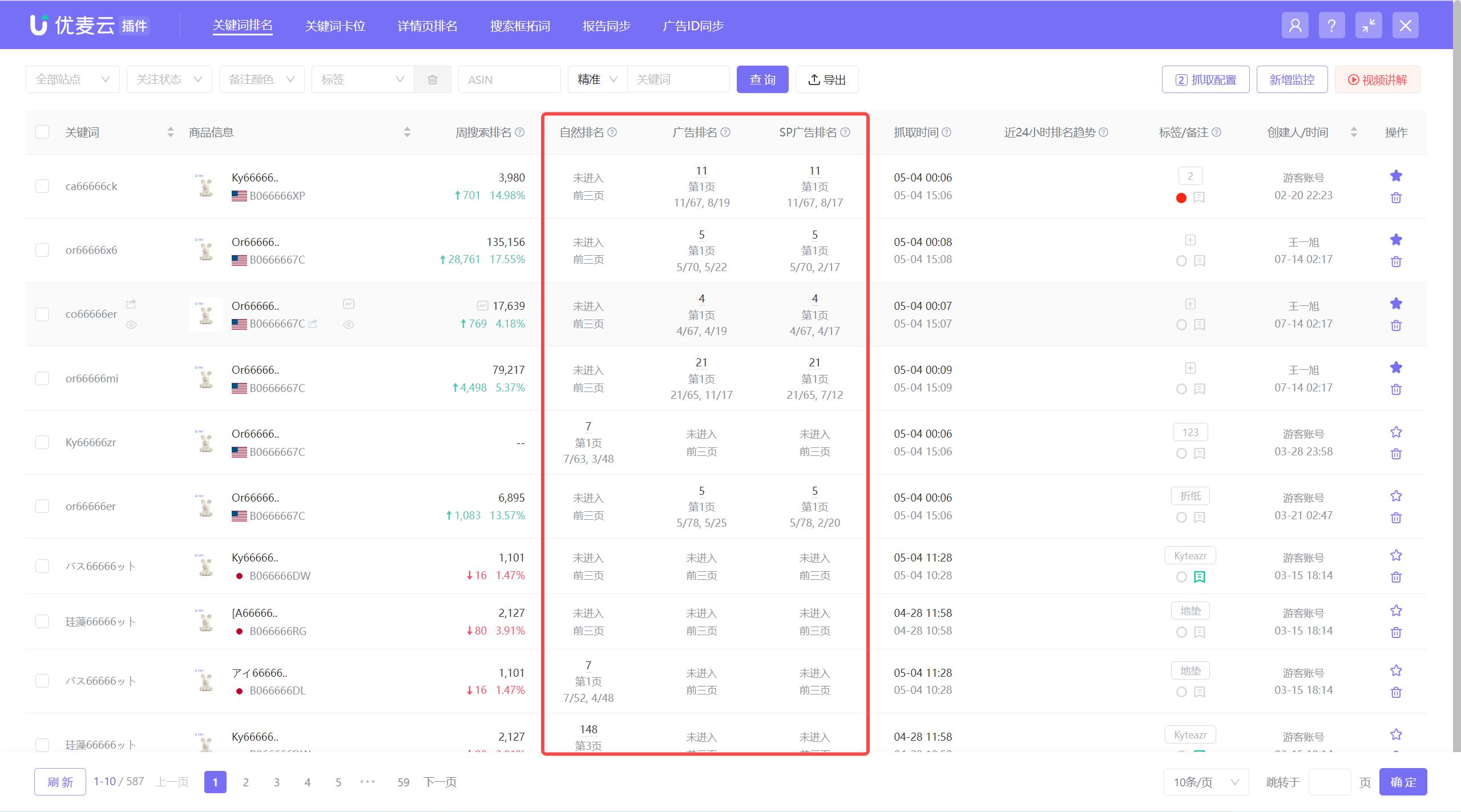Screen dimensions: 1461x812
Task: Open the 10条/页 page size dropdown
Action: (1204, 782)
